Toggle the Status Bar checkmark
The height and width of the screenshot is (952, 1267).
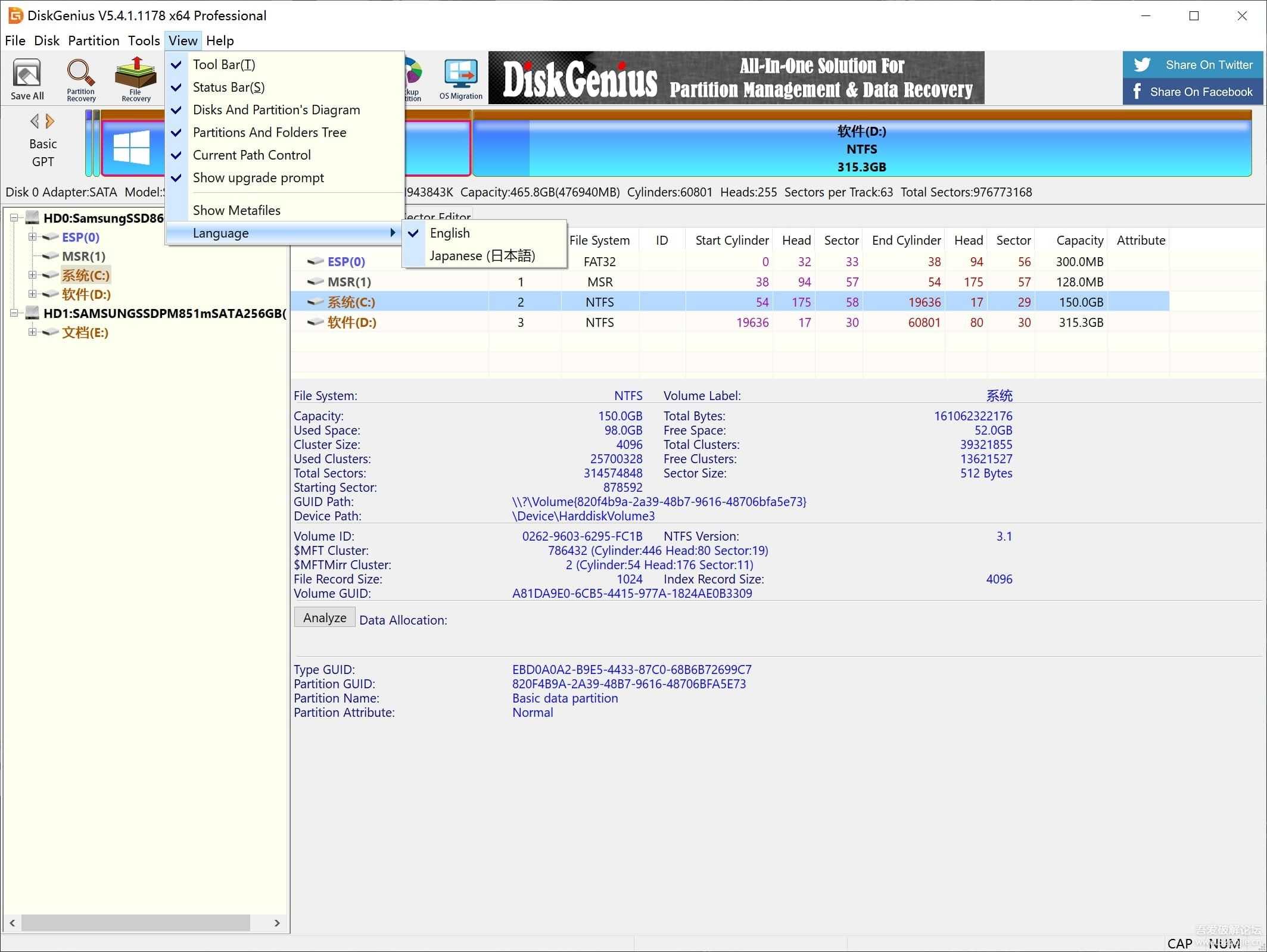(x=176, y=87)
